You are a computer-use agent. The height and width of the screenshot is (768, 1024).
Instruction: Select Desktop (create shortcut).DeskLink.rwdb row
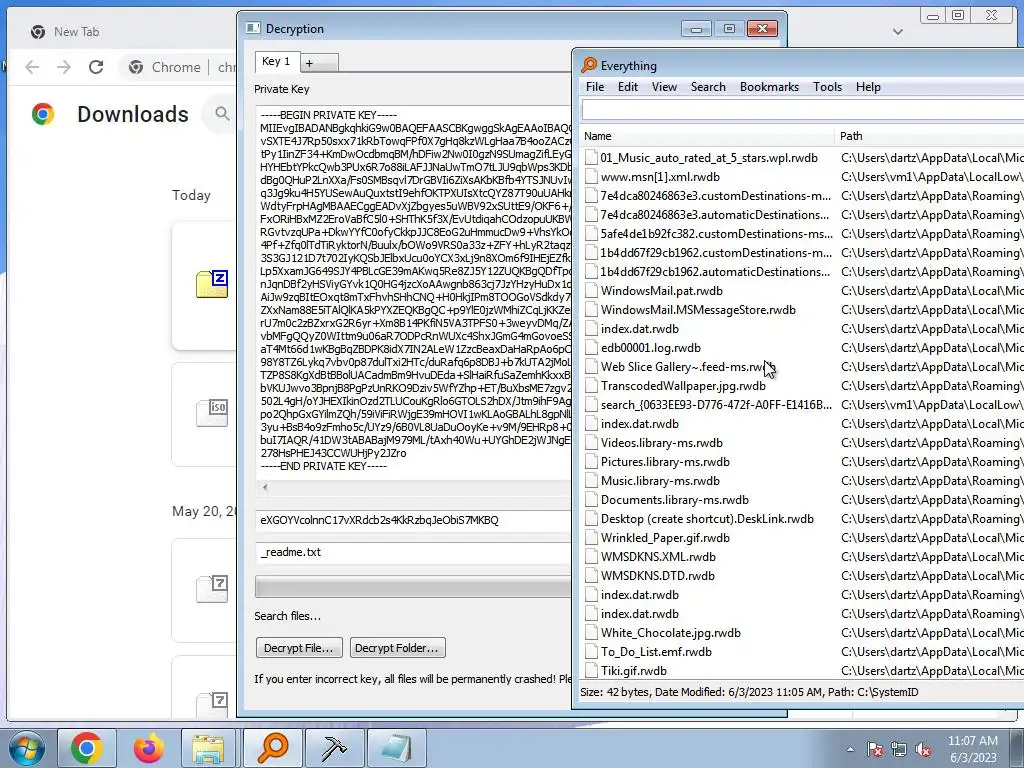click(707, 519)
